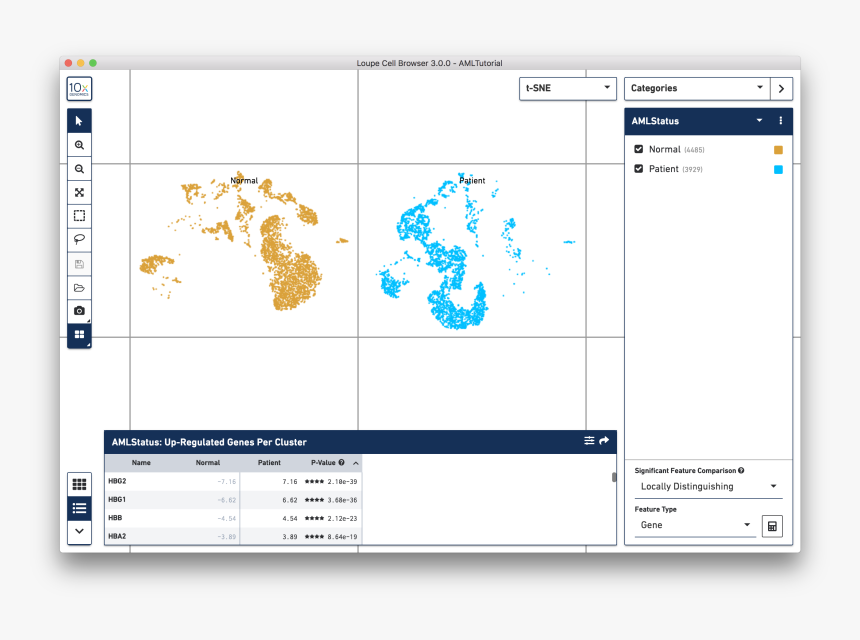Click the blue Patient color swatch
This screenshot has width=860, height=640.
(778, 169)
